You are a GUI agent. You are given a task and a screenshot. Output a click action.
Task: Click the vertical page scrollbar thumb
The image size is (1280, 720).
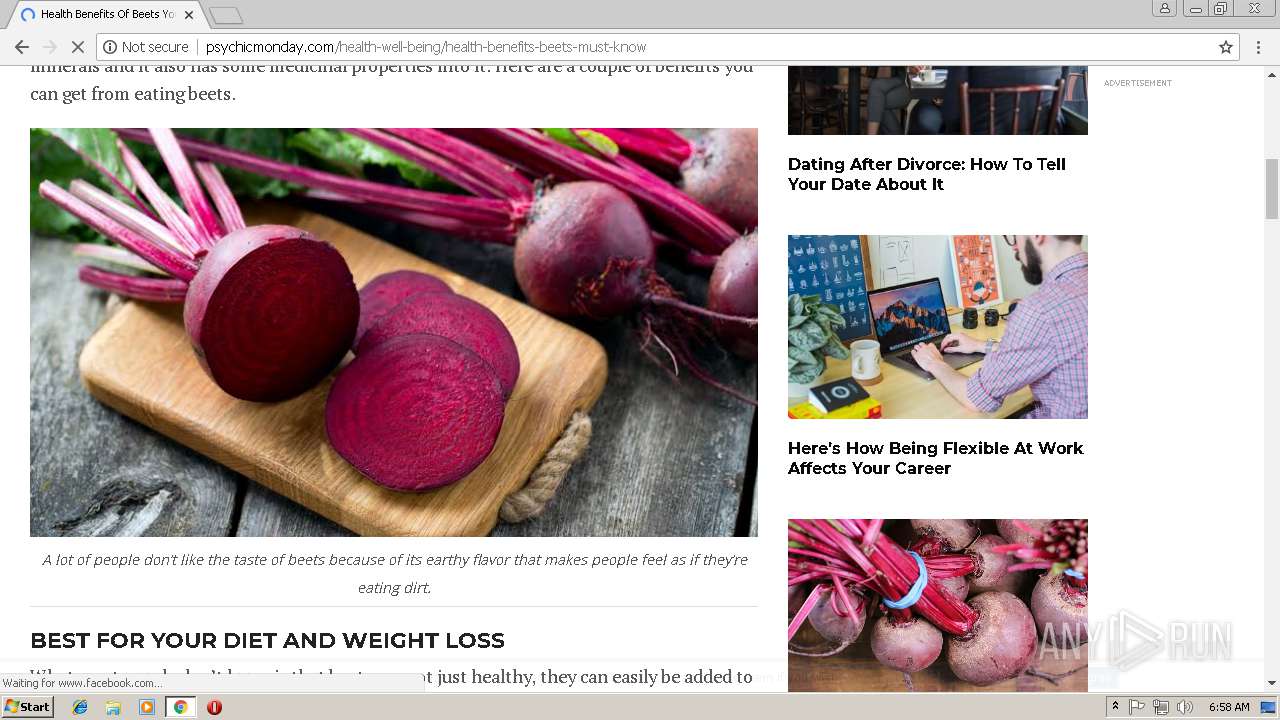pyautogui.click(x=1272, y=189)
